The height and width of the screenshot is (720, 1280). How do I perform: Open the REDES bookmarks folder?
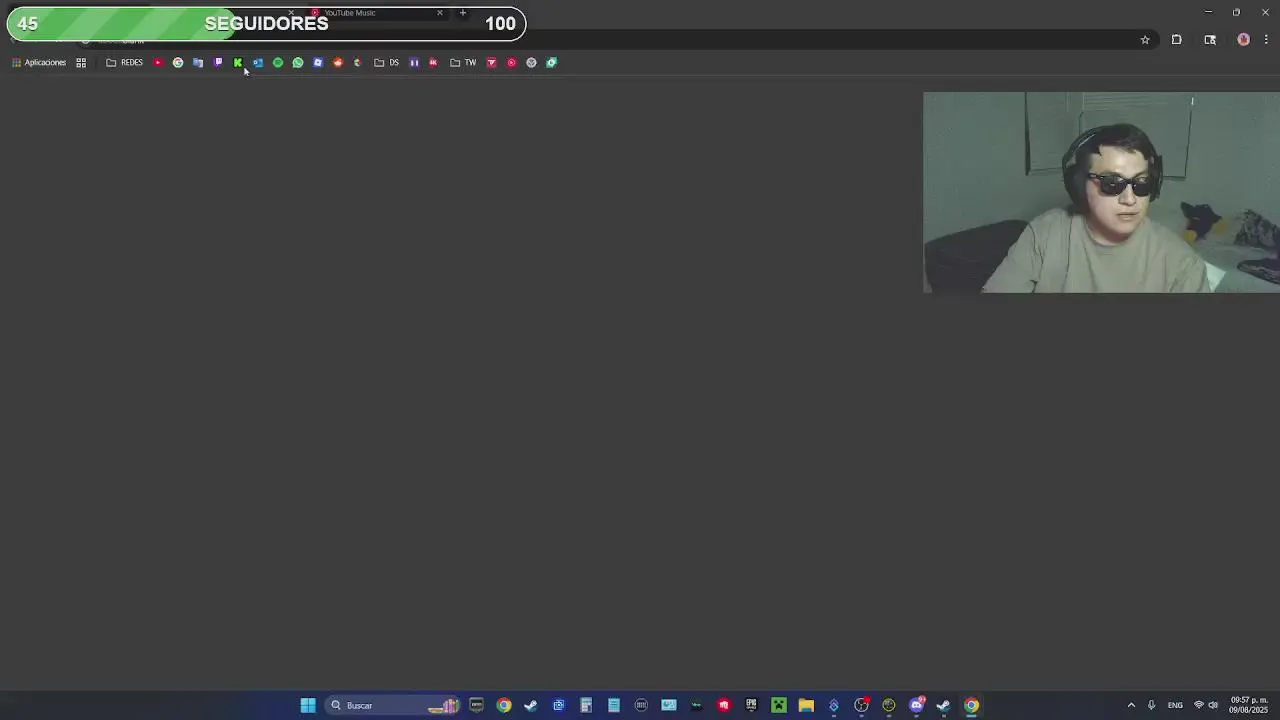point(125,62)
